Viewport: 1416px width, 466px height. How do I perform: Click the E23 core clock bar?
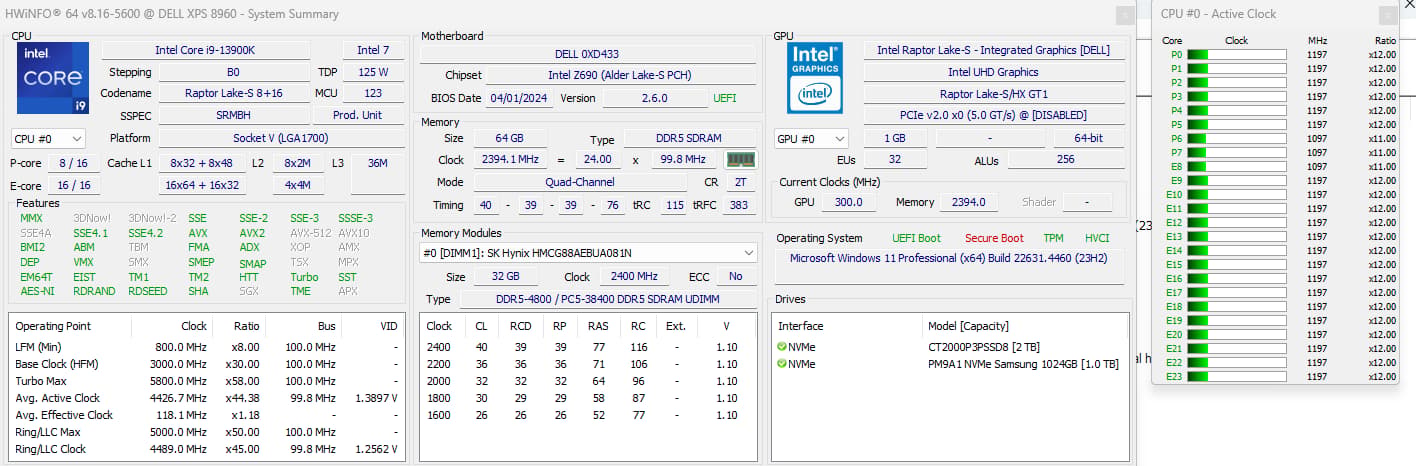click(1236, 376)
